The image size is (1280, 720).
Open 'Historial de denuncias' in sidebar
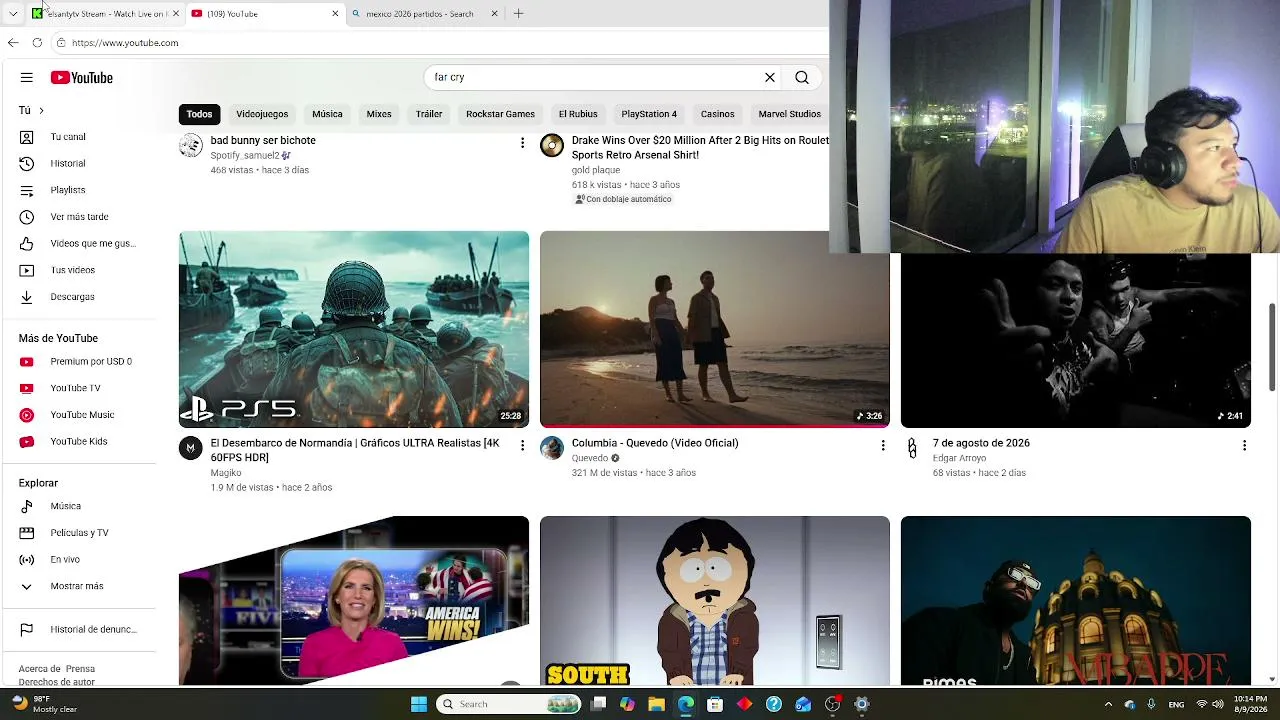80,630
